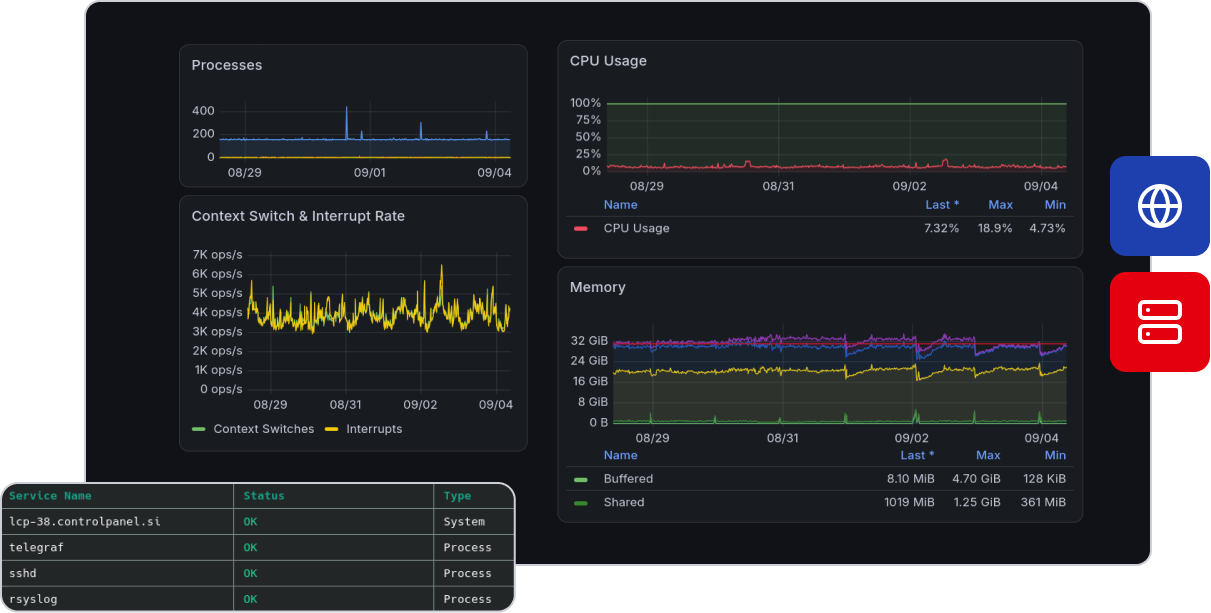This screenshot has width=1211, height=613.
Task: Select the Shared series name in the Memory legend
Action: 624,502
